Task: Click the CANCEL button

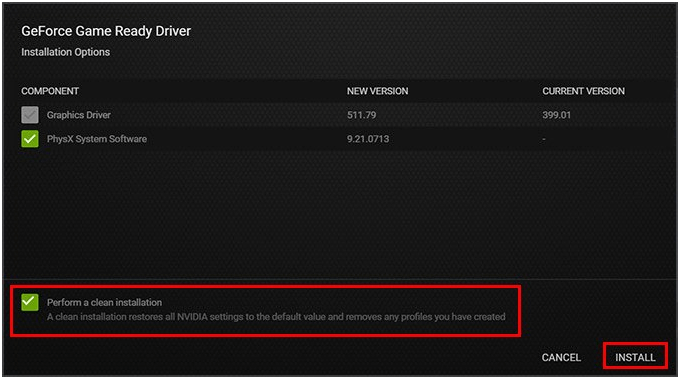Action: (561, 357)
